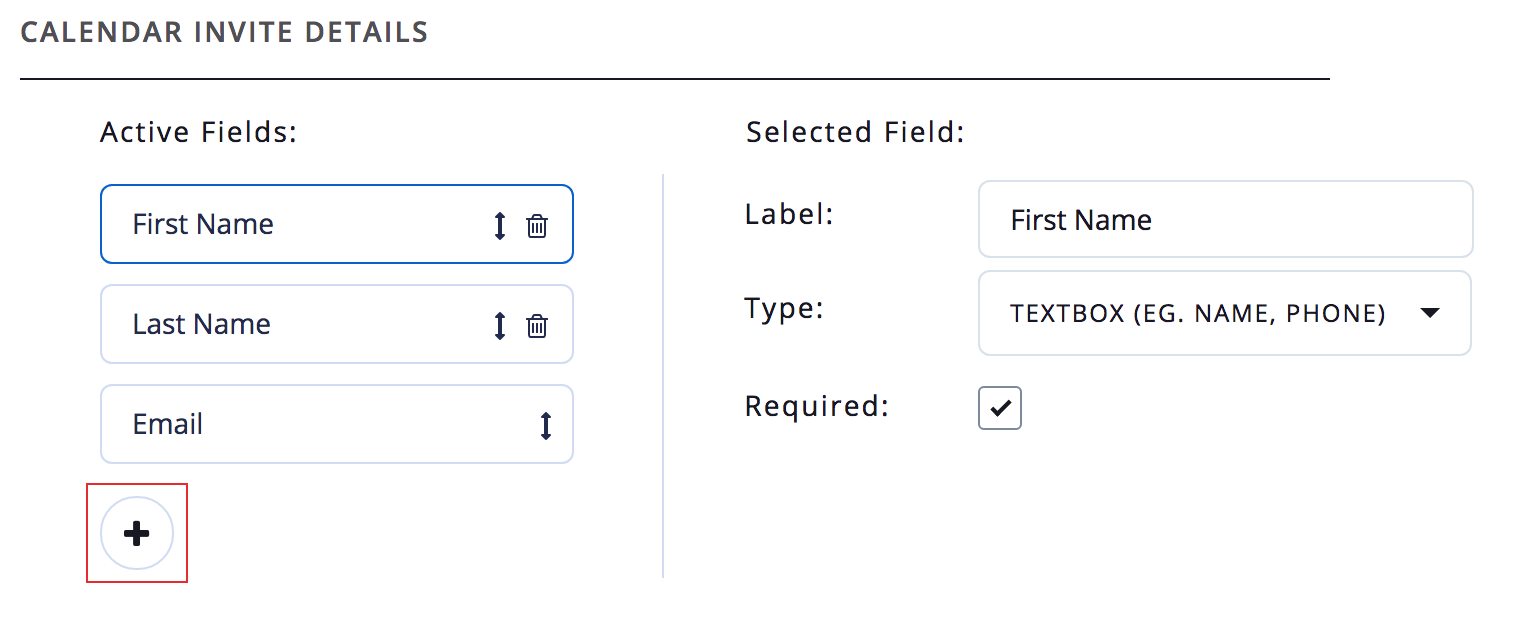Click the Last Name reorder arrows

pos(500,326)
